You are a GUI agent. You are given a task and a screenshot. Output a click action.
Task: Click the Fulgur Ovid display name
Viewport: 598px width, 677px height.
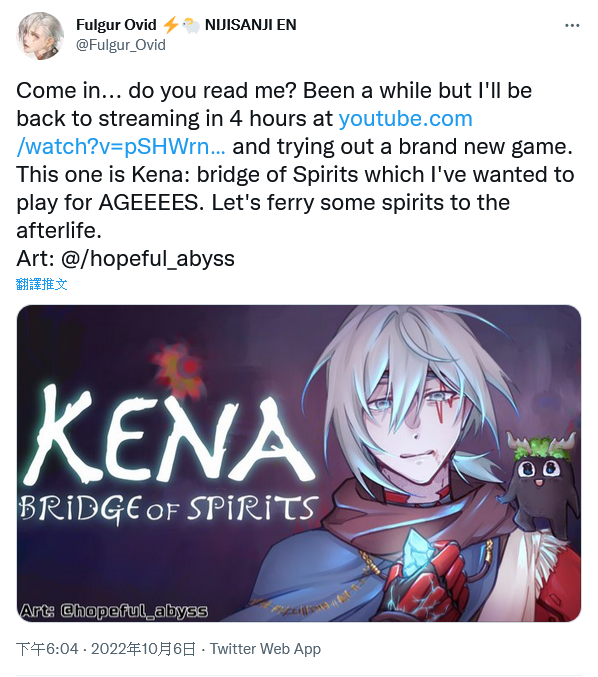(116, 25)
